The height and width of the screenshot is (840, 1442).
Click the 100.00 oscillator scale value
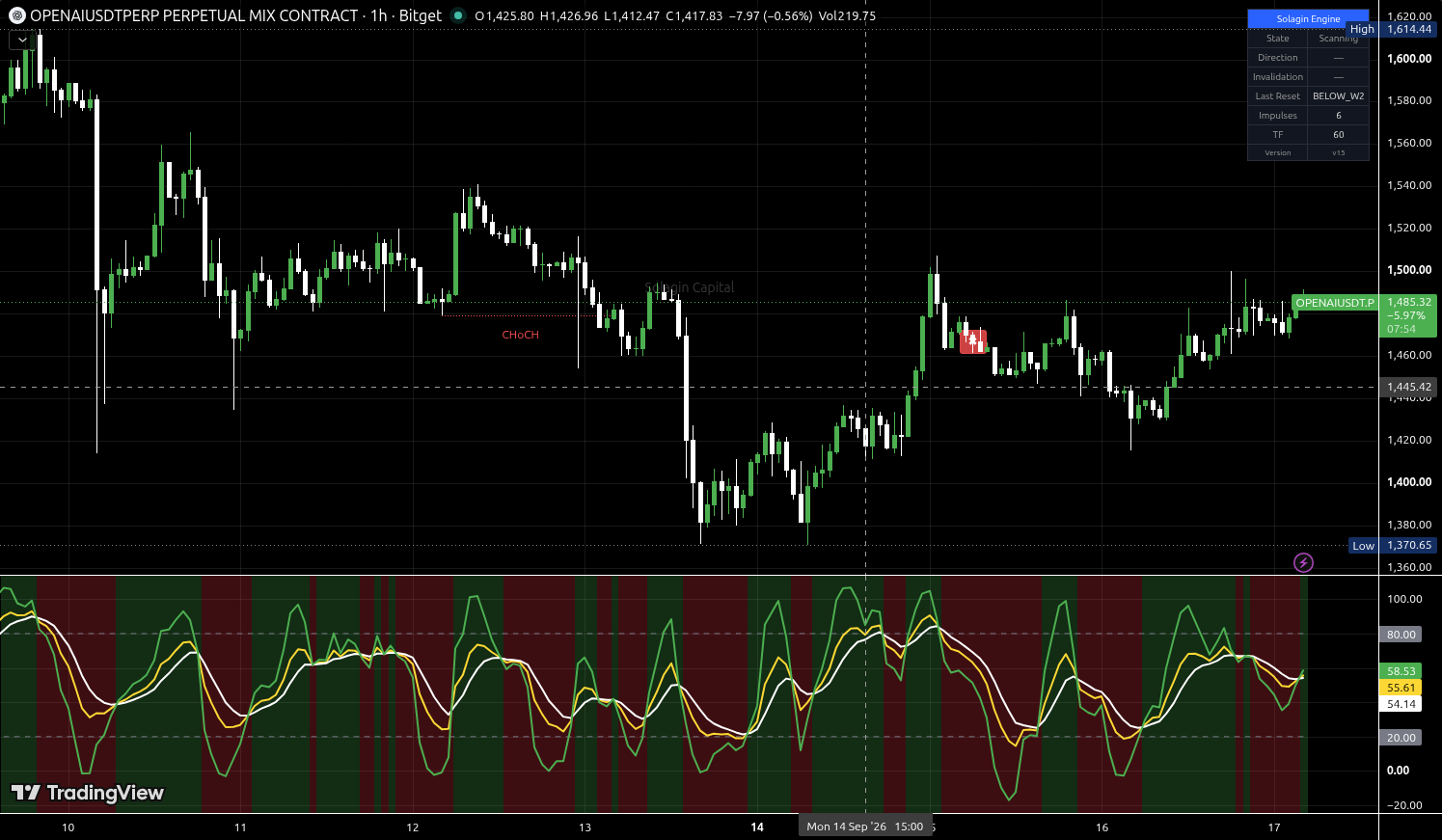coord(1404,599)
